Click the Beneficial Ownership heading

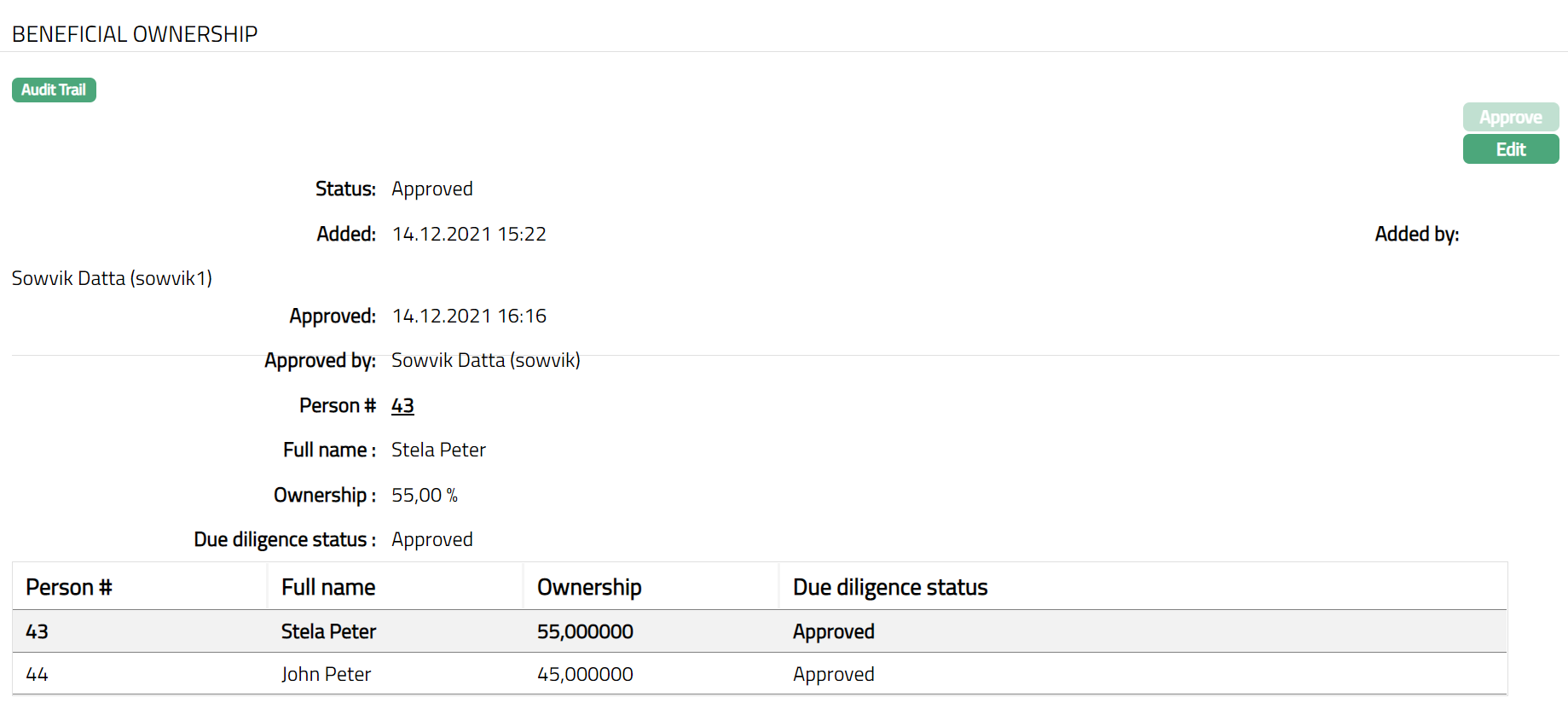[135, 34]
